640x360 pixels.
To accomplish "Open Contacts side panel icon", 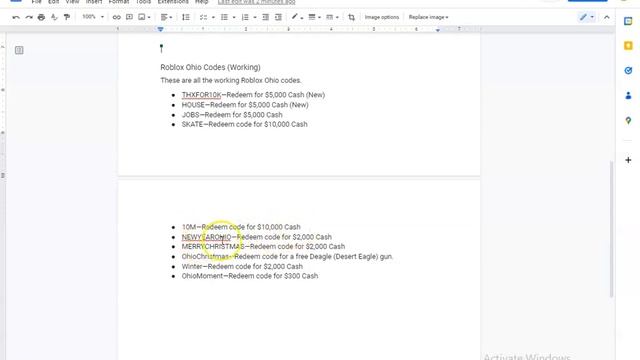I will point(628,96).
